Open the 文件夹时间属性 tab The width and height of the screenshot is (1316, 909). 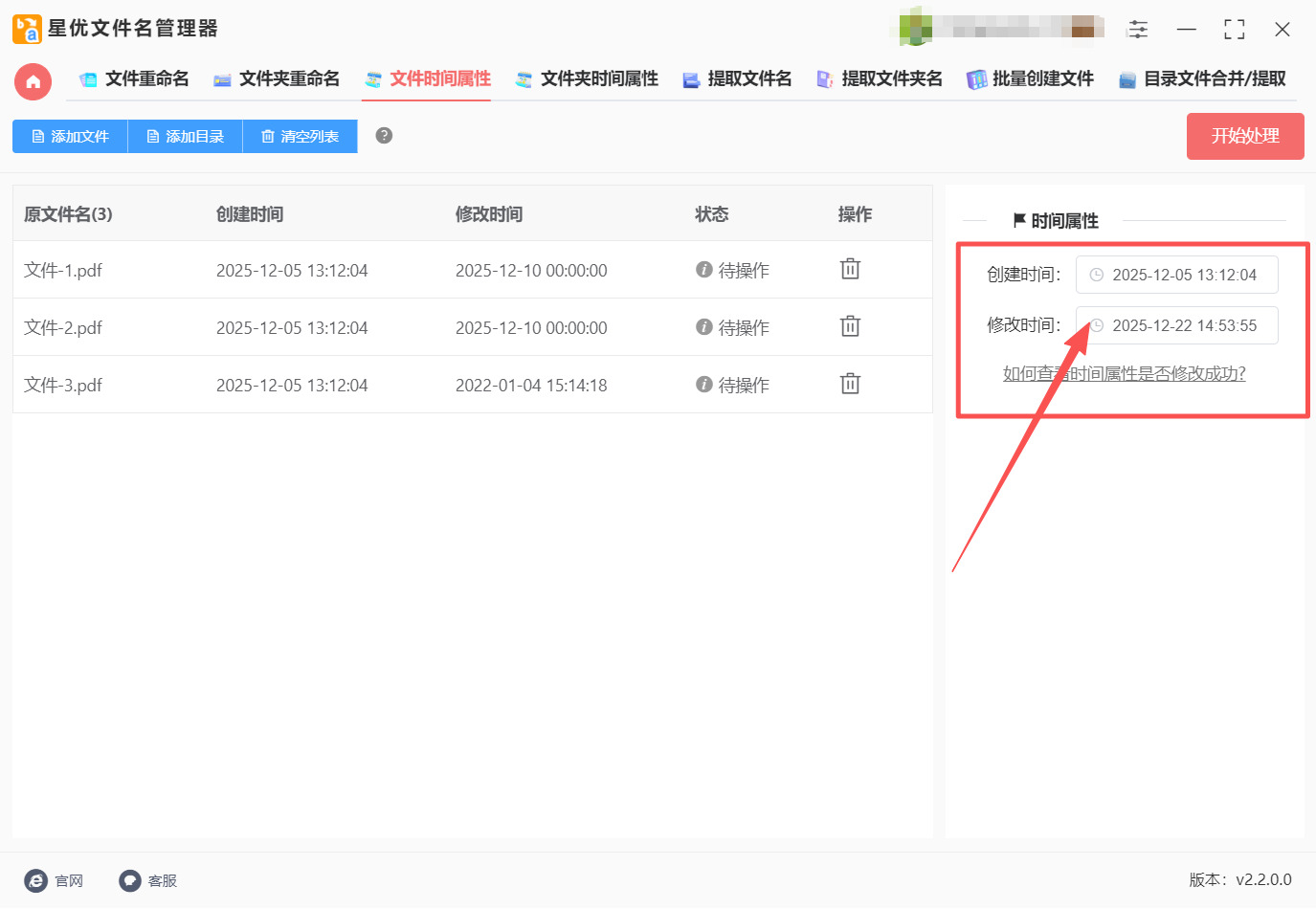click(587, 79)
